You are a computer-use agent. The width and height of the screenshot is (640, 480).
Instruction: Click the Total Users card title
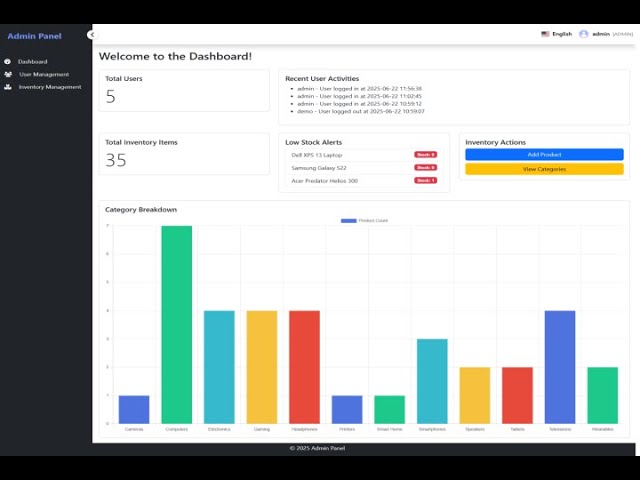point(124,78)
